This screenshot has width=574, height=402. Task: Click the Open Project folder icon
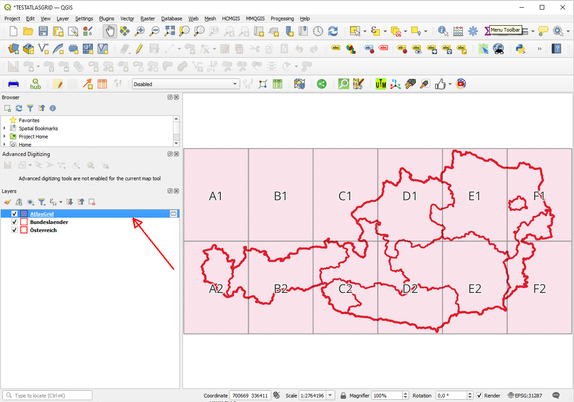(28, 31)
